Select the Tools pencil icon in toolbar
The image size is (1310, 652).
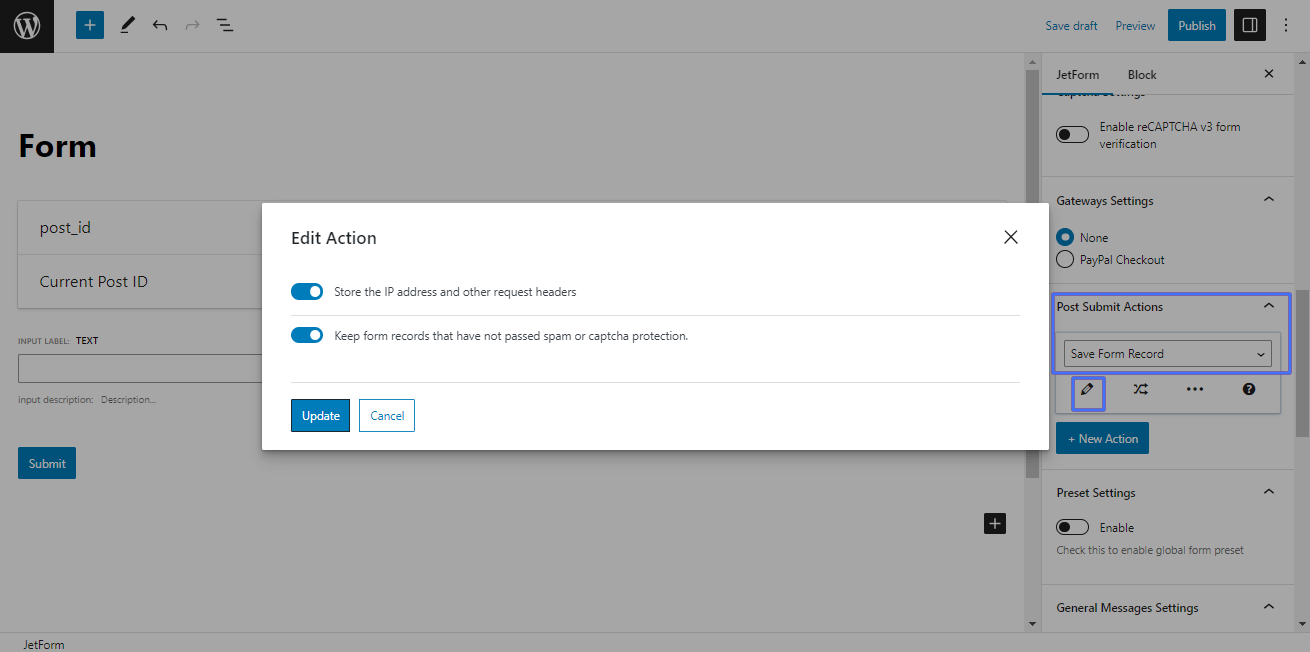point(126,24)
